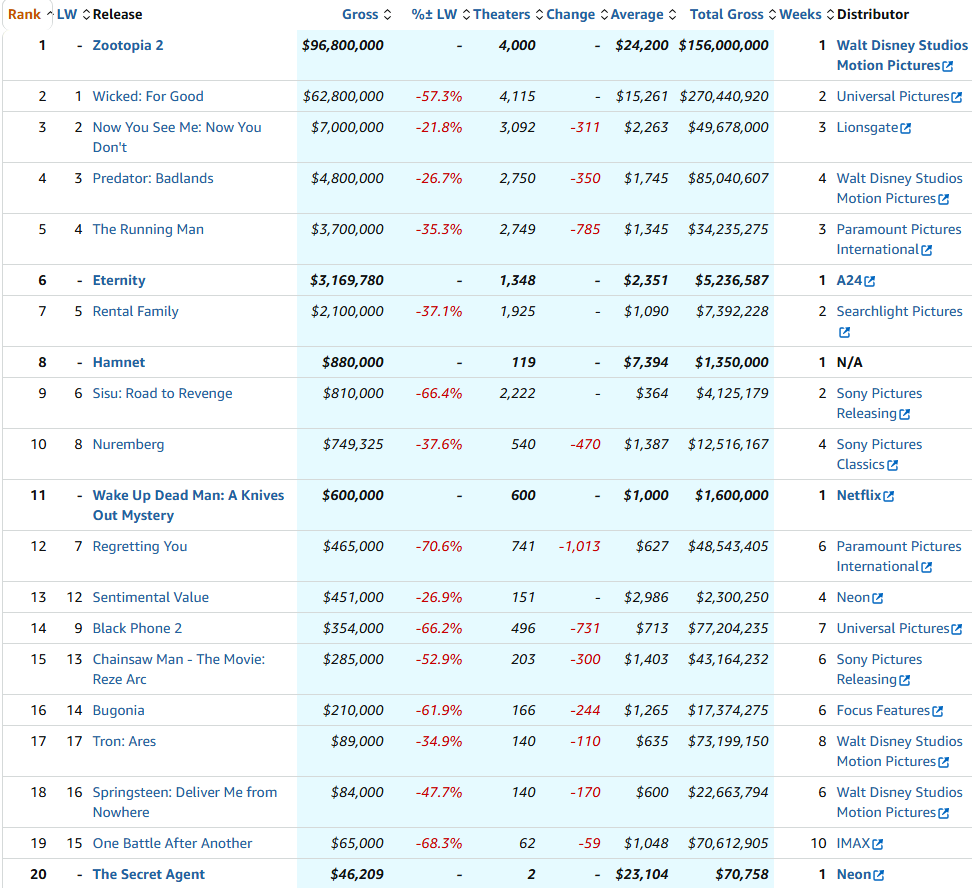972x888 pixels.
Task: Open The Secret Agent release page
Action: (x=148, y=874)
